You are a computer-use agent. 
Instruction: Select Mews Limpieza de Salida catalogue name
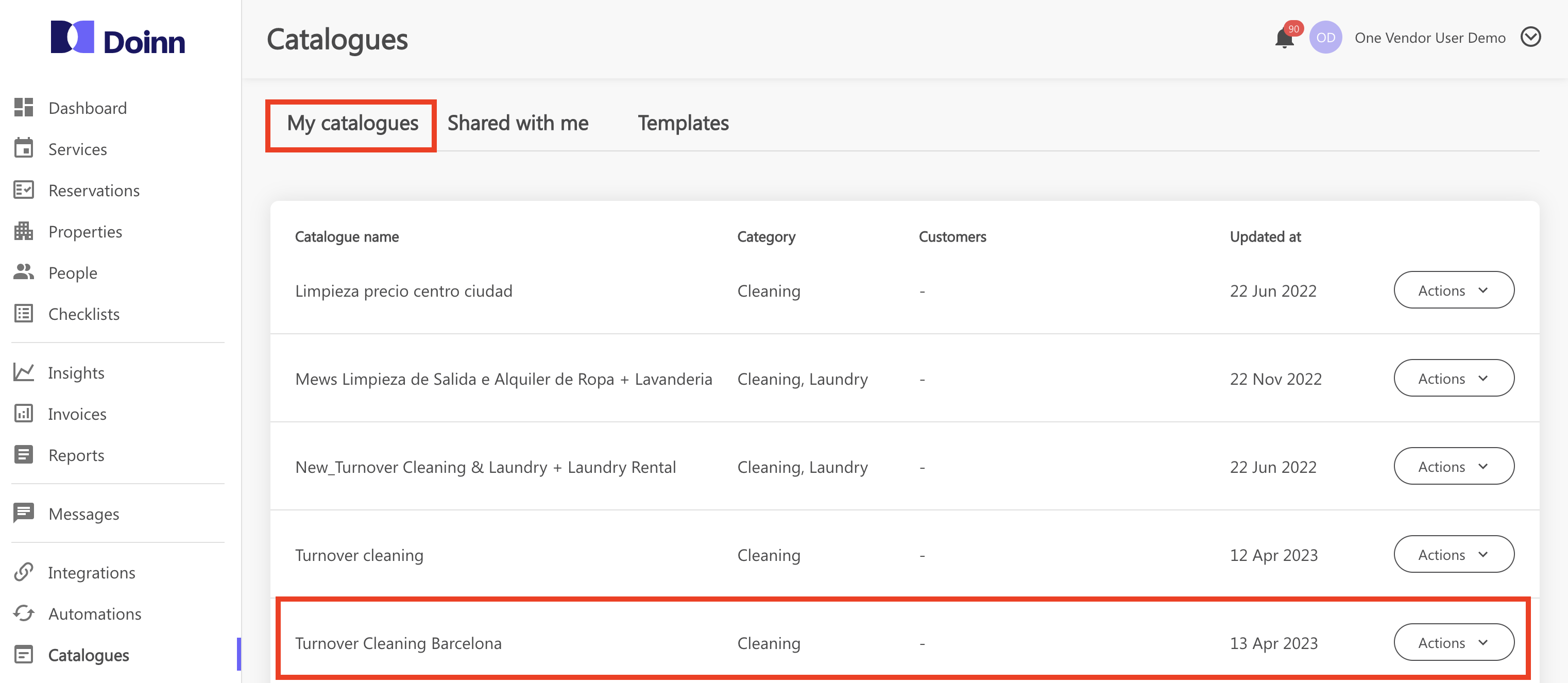(503, 379)
